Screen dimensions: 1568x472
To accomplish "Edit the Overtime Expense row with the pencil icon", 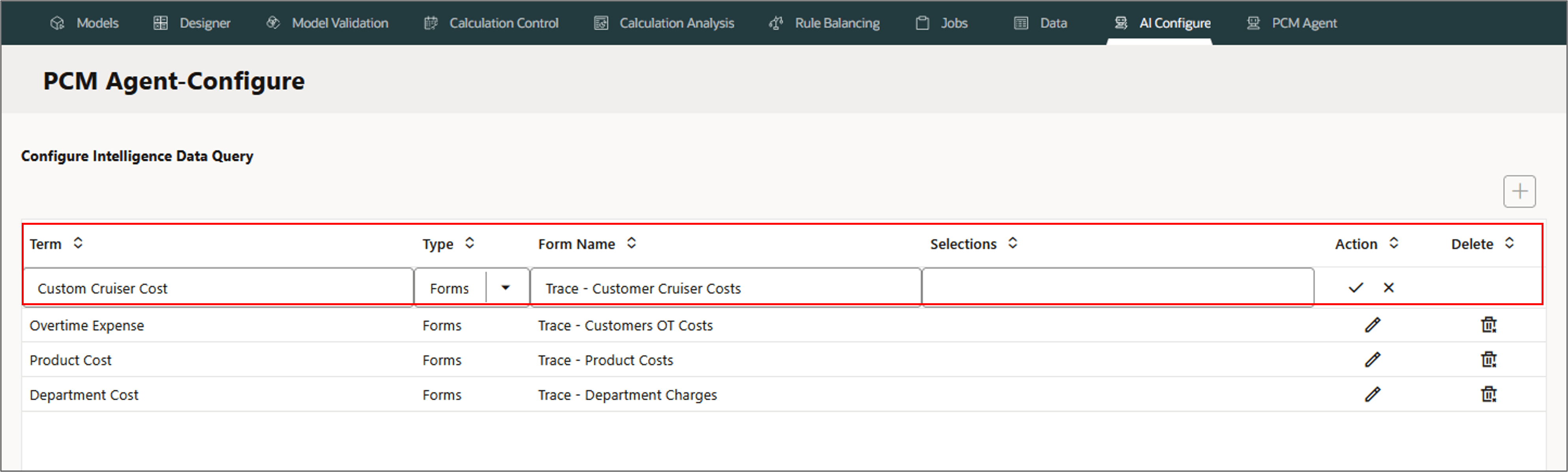I will click(x=1372, y=325).
